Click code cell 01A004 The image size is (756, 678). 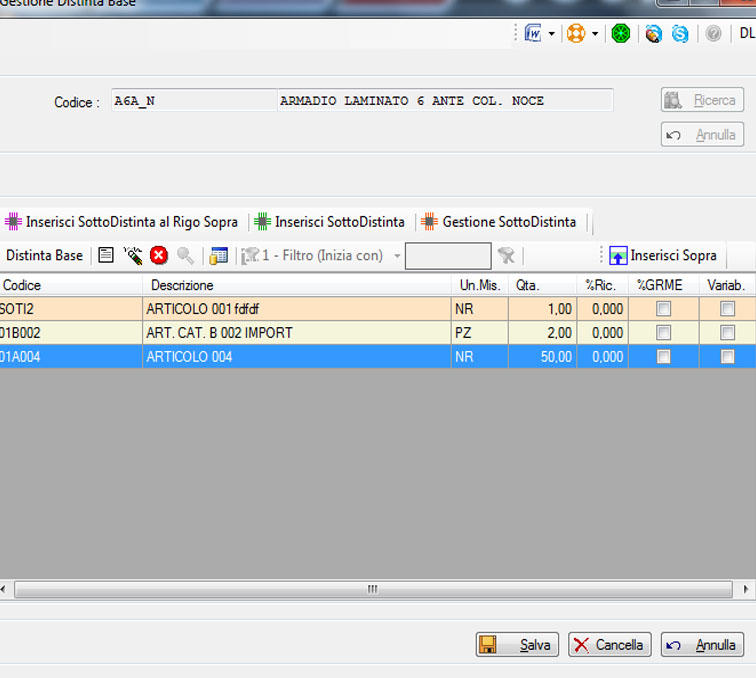coord(71,357)
